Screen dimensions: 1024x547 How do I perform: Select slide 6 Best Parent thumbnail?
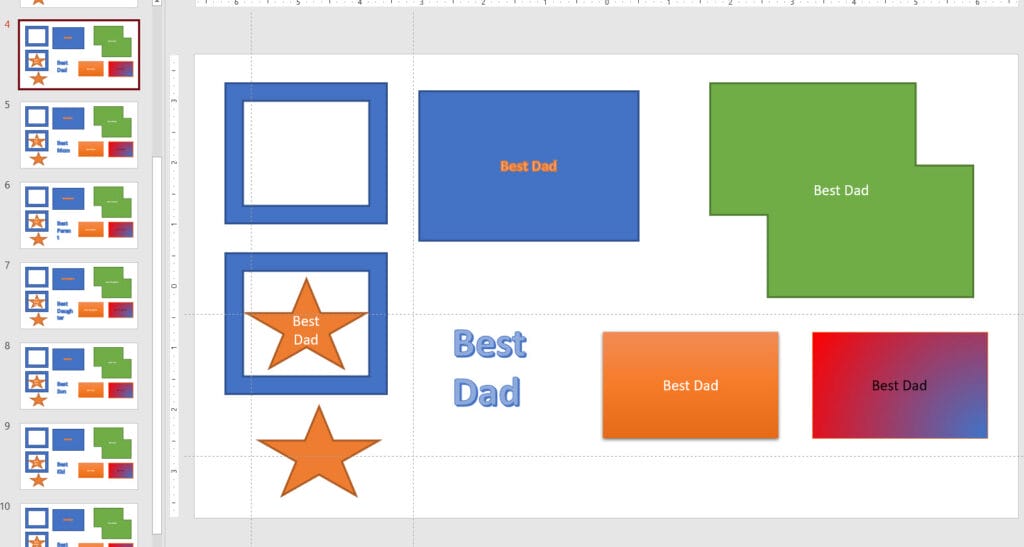pyautogui.click(x=79, y=215)
